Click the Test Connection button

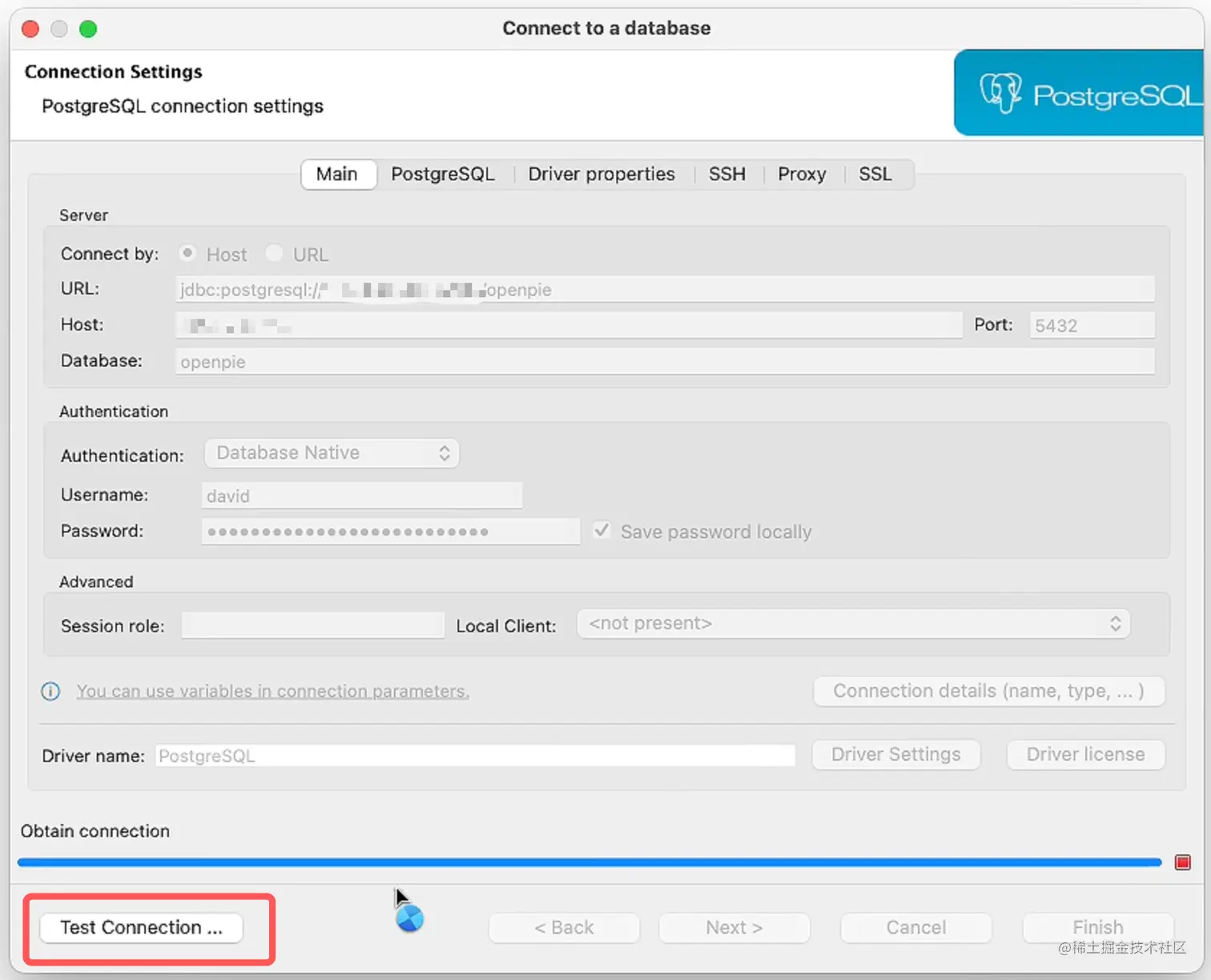tap(142, 927)
